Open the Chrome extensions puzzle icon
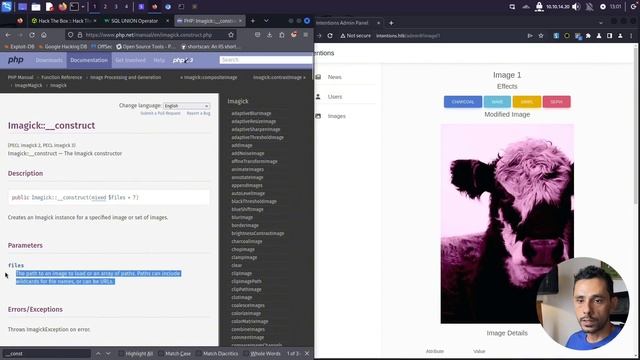Image resolution: width=640 pixels, height=360 pixels. tap(588, 36)
